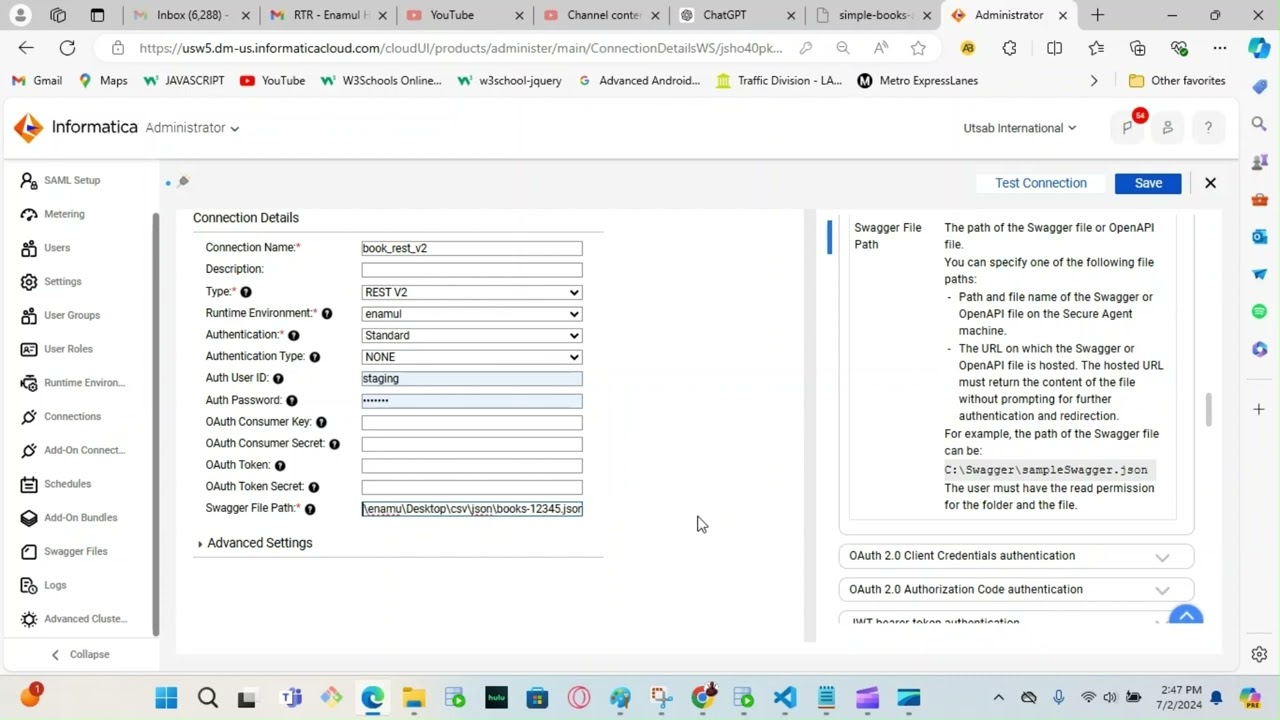1280x720 pixels.
Task: Open Connections sidebar icon
Action: tap(29, 416)
